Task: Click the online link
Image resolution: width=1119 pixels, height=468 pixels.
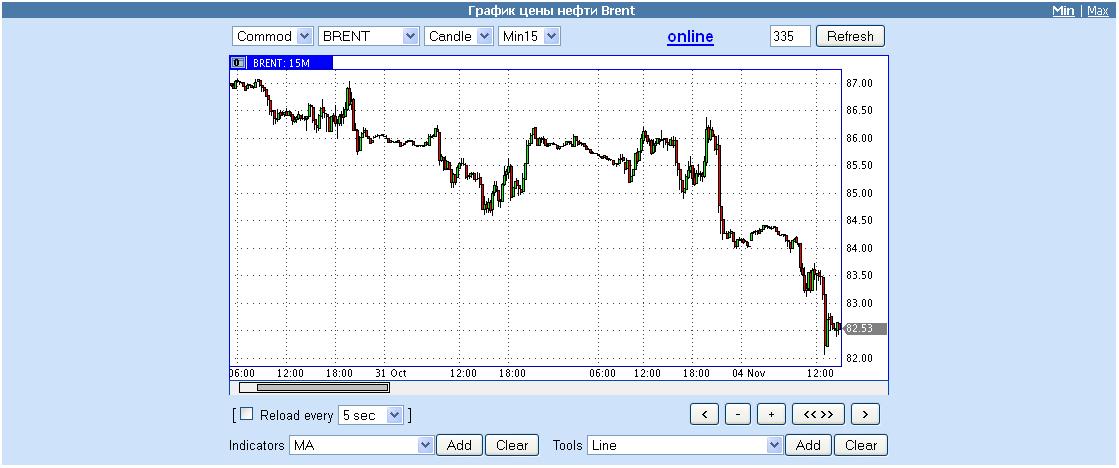Action: tap(690, 37)
